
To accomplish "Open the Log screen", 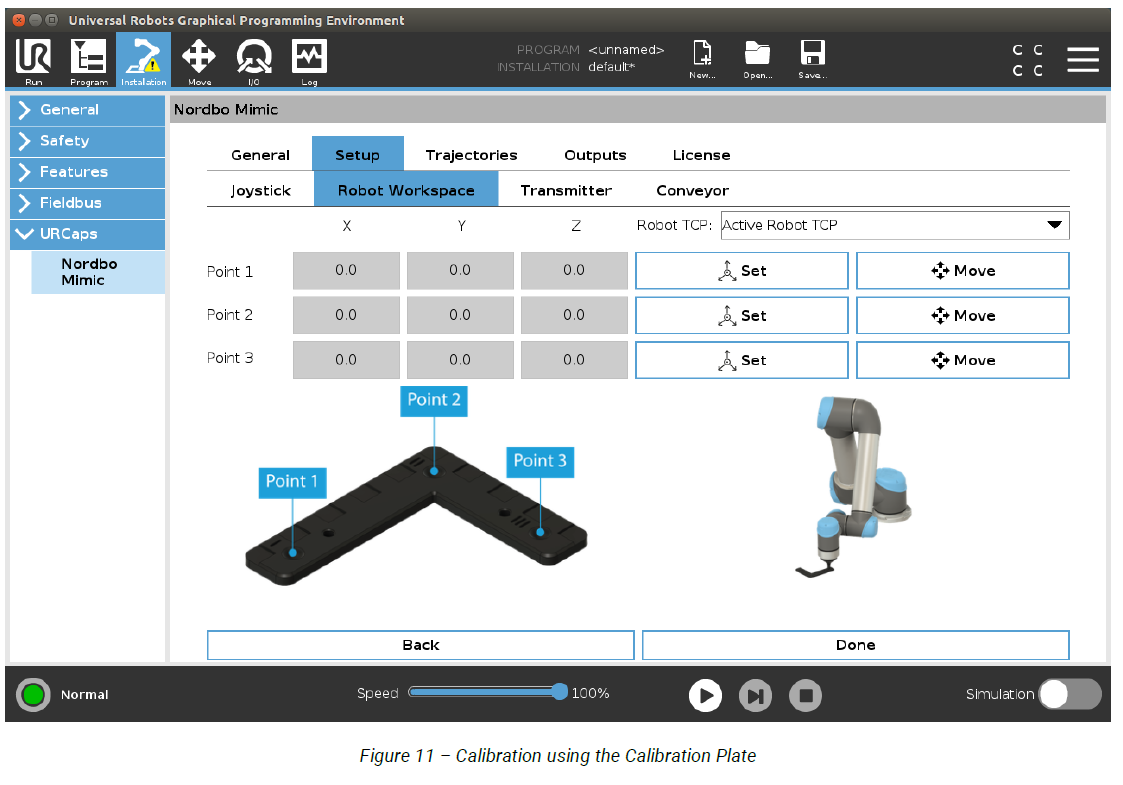I will (309, 61).
